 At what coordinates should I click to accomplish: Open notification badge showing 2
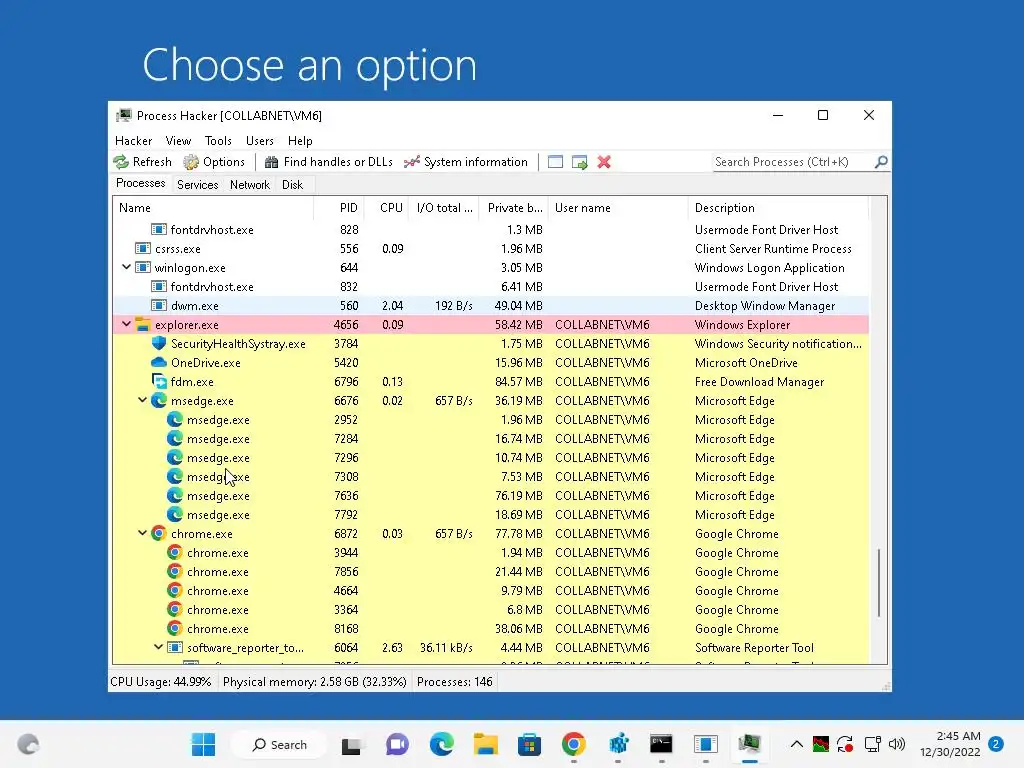tap(996, 744)
